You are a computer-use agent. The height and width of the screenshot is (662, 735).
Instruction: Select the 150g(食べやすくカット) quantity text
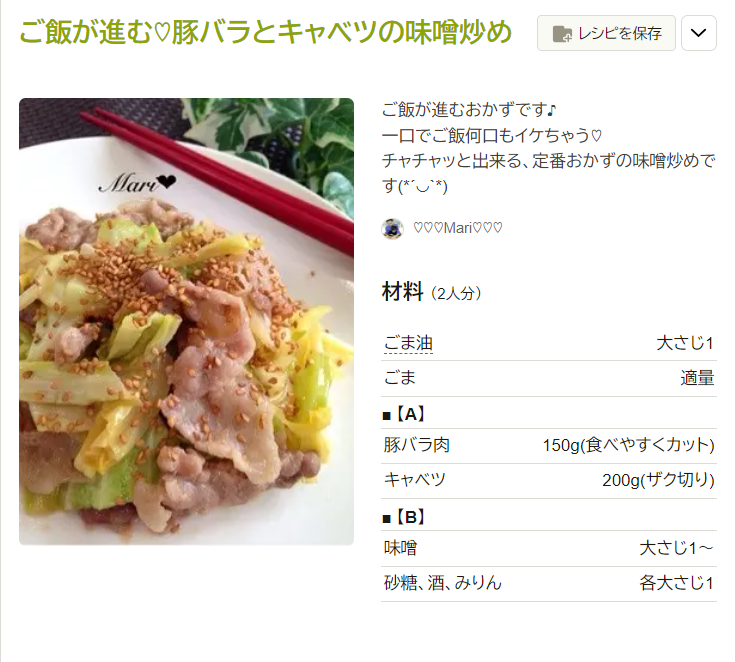628,445
